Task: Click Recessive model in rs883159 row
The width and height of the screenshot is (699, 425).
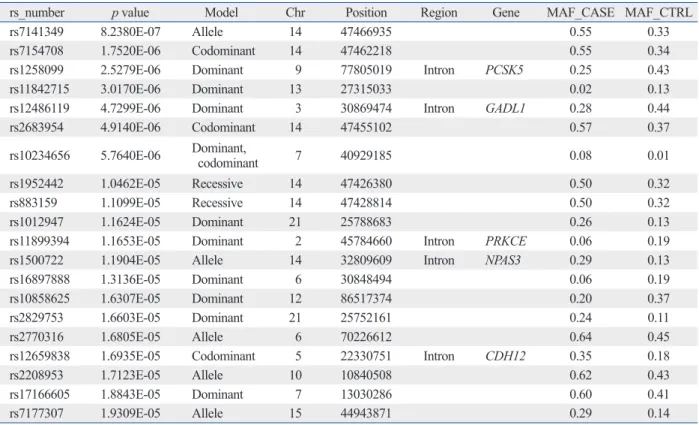Action: pyautogui.click(x=218, y=203)
